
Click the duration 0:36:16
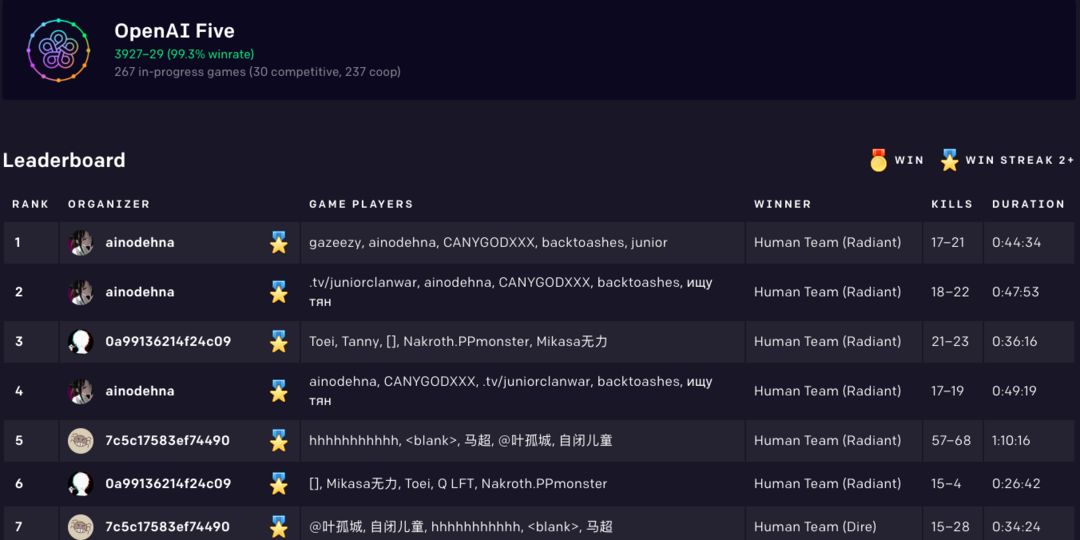1015,342
